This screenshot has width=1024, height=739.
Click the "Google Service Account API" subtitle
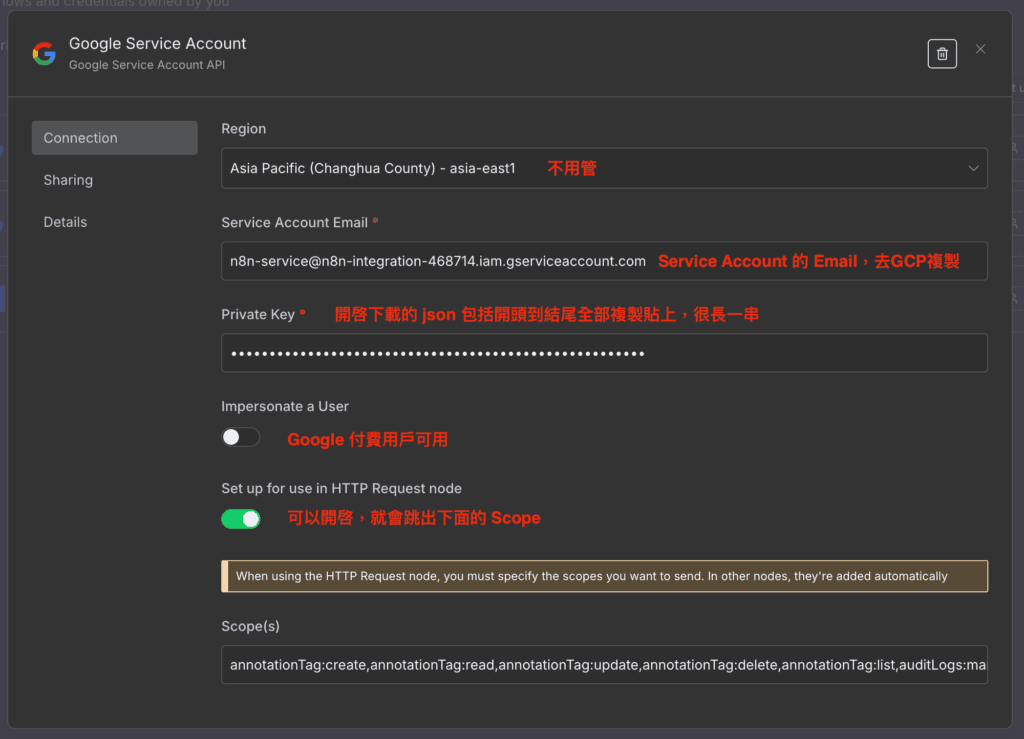coord(147,65)
